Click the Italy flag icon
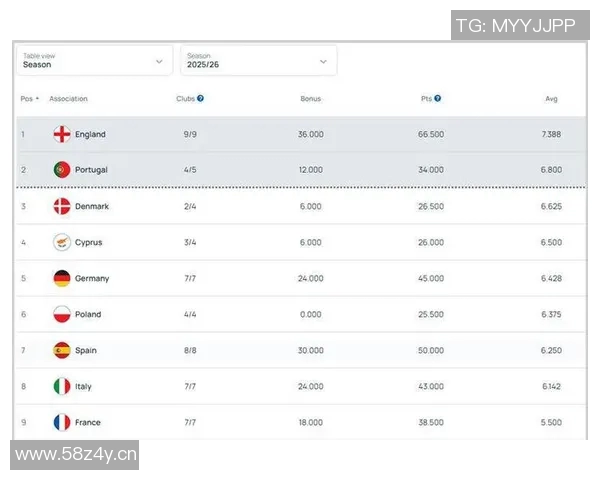 [x=62, y=386]
